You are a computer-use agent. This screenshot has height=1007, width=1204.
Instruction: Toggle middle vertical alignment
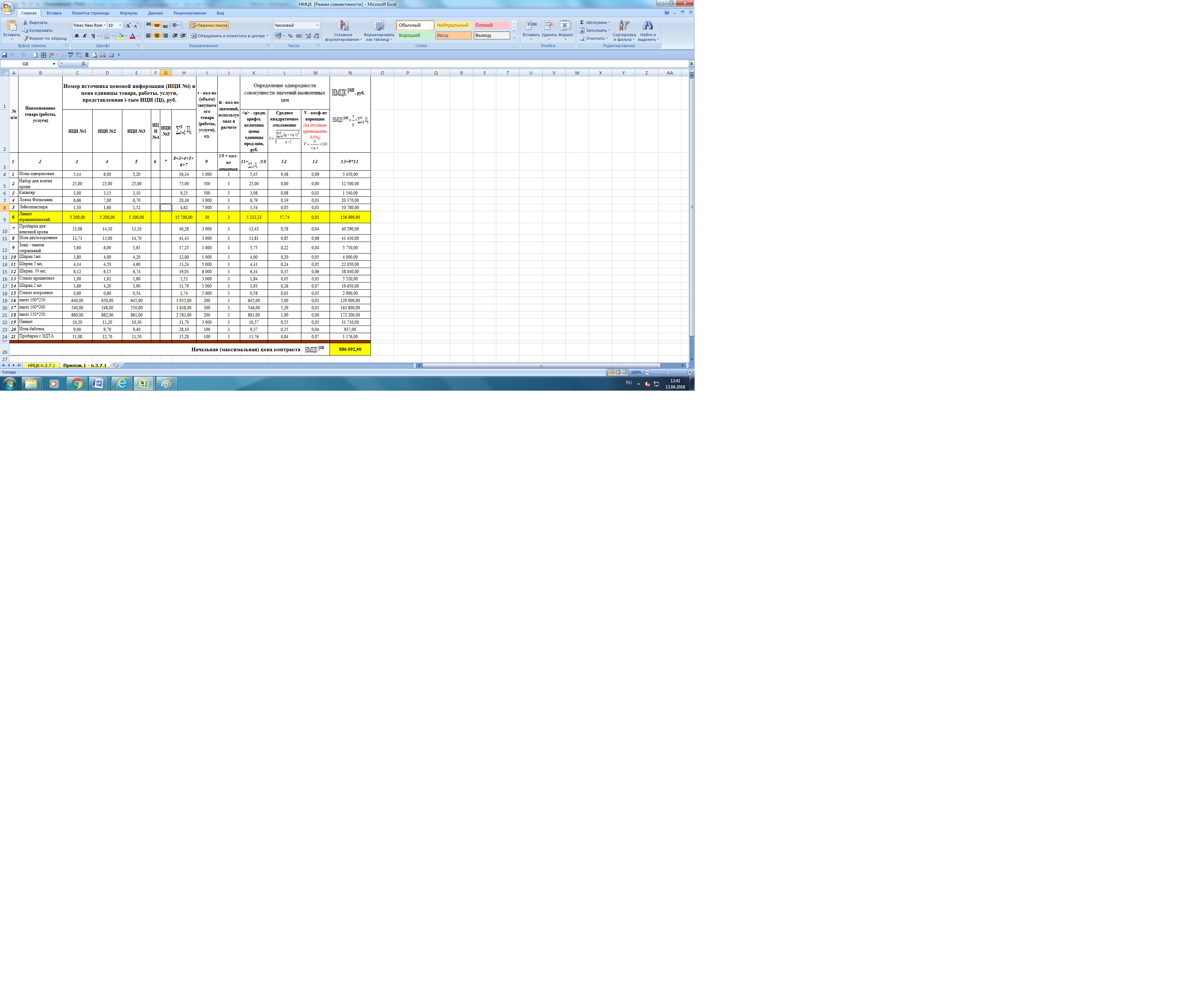click(157, 25)
